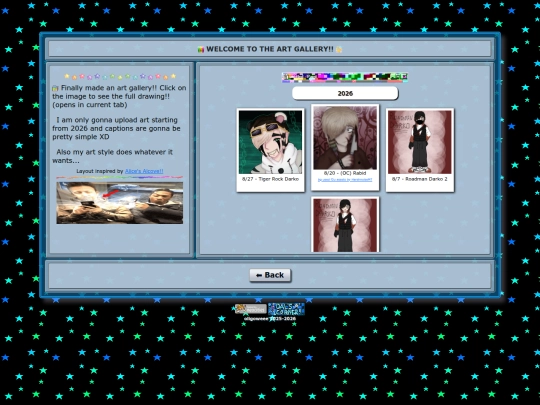540x405 pixels.
Task: Go back with the Back button
Action: coord(270,275)
